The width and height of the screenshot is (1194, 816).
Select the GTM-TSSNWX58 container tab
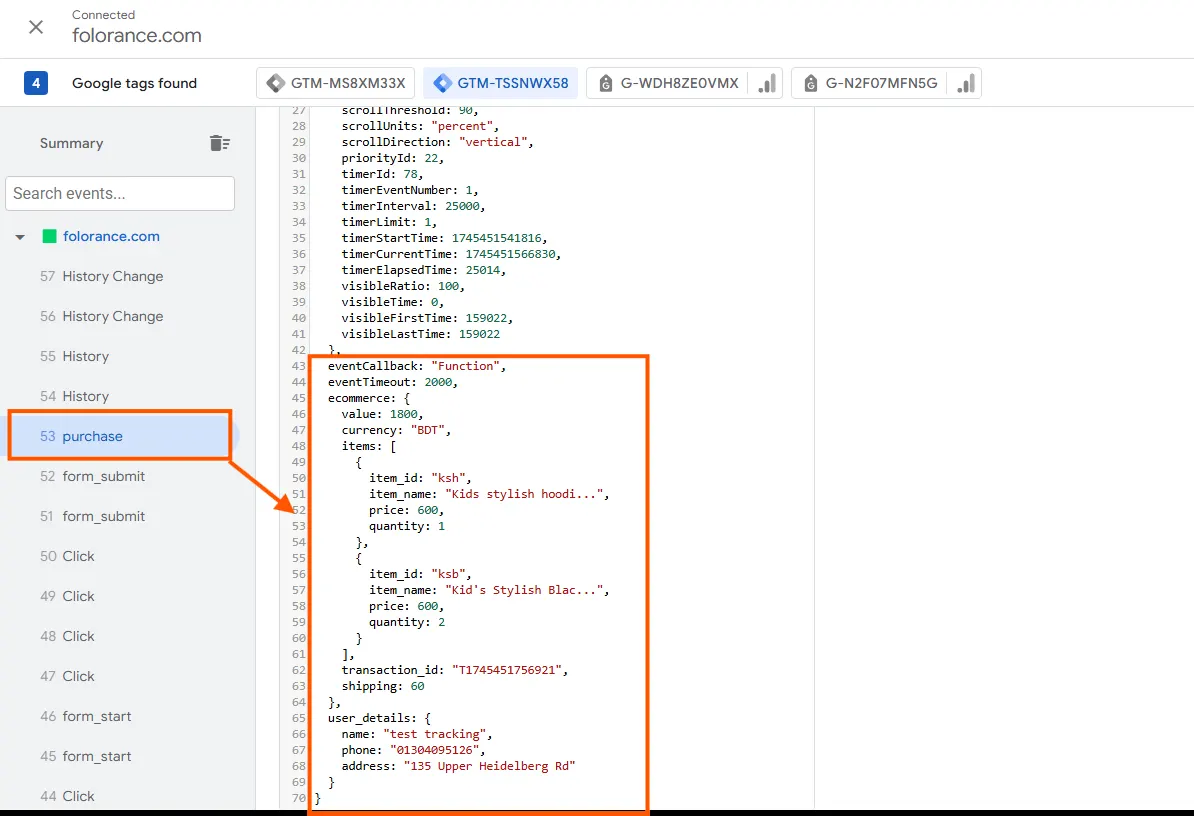coord(500,83)
